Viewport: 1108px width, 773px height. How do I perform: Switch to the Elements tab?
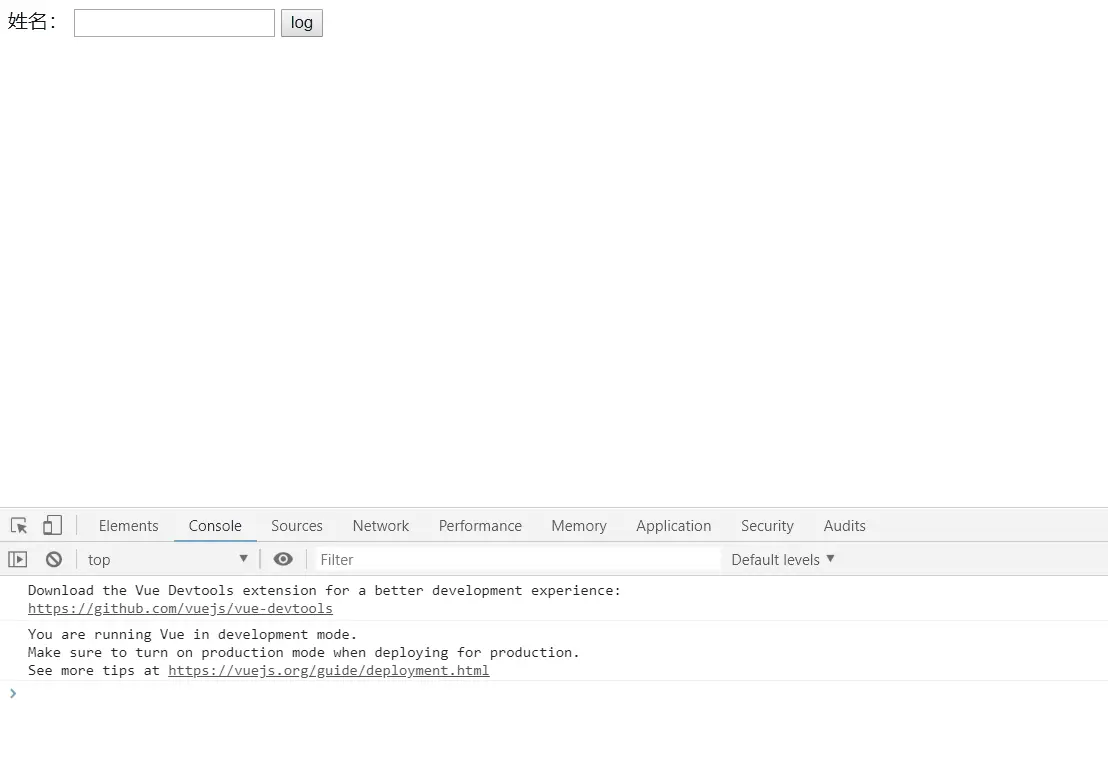pyautogui.click(x=129, y=526)
